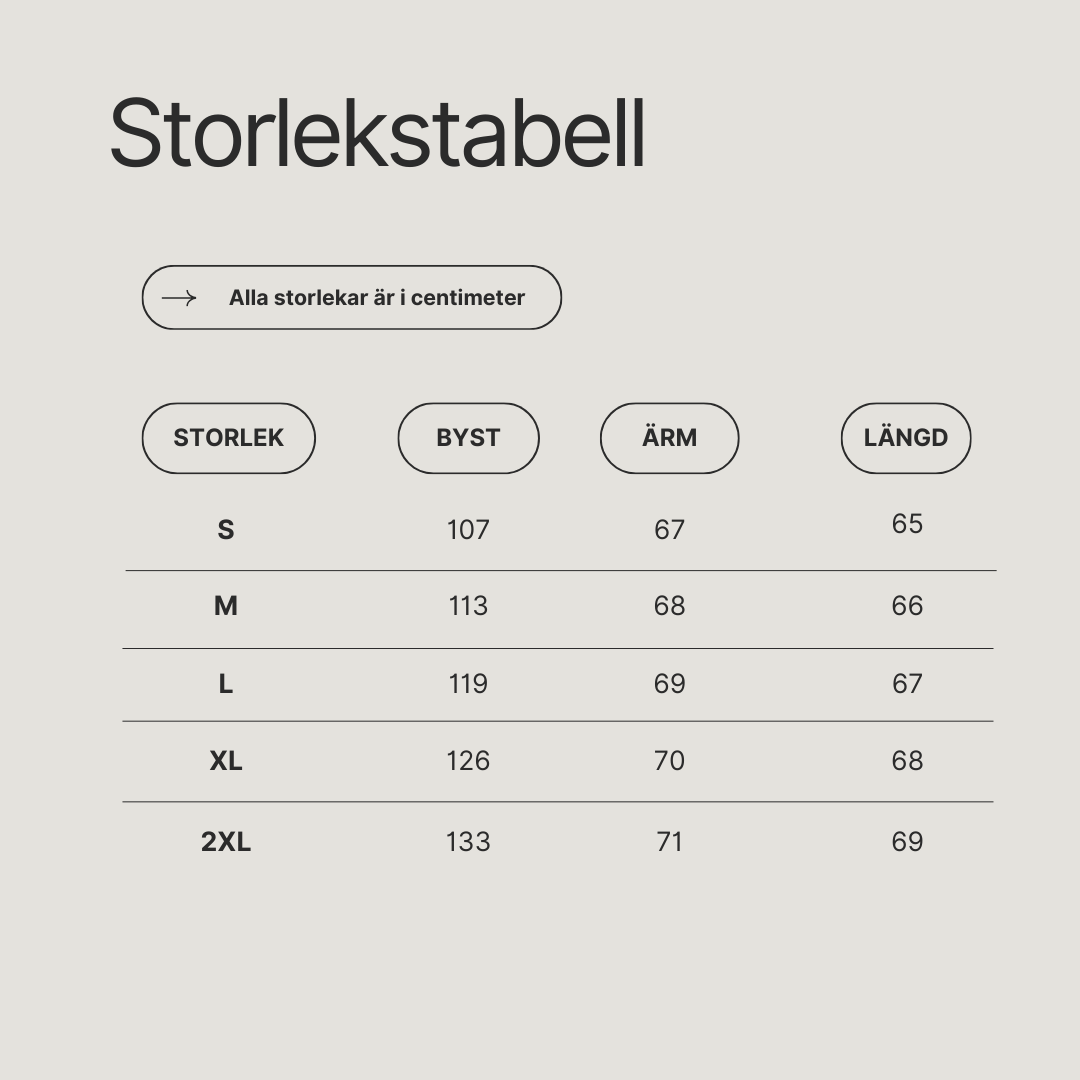Image resolution: width=1080 pixels, height=1080 pixels.
Task: Click the bust value 126 for XL
Action: pyautogui.click(x=468, y=761)
